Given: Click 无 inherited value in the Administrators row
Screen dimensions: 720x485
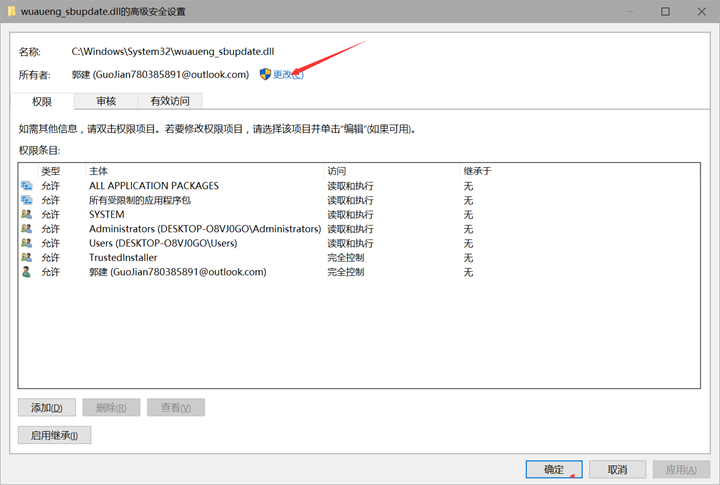Looking at the screenshot, I should point(468,228).
